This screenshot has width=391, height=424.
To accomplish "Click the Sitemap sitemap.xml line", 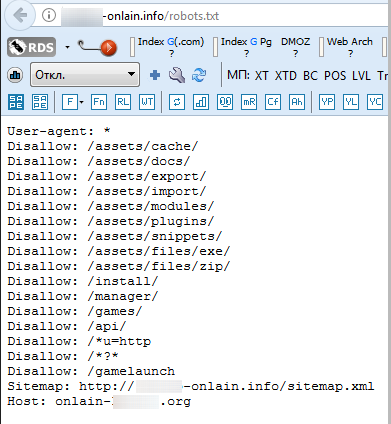I will tap(191, 386).
